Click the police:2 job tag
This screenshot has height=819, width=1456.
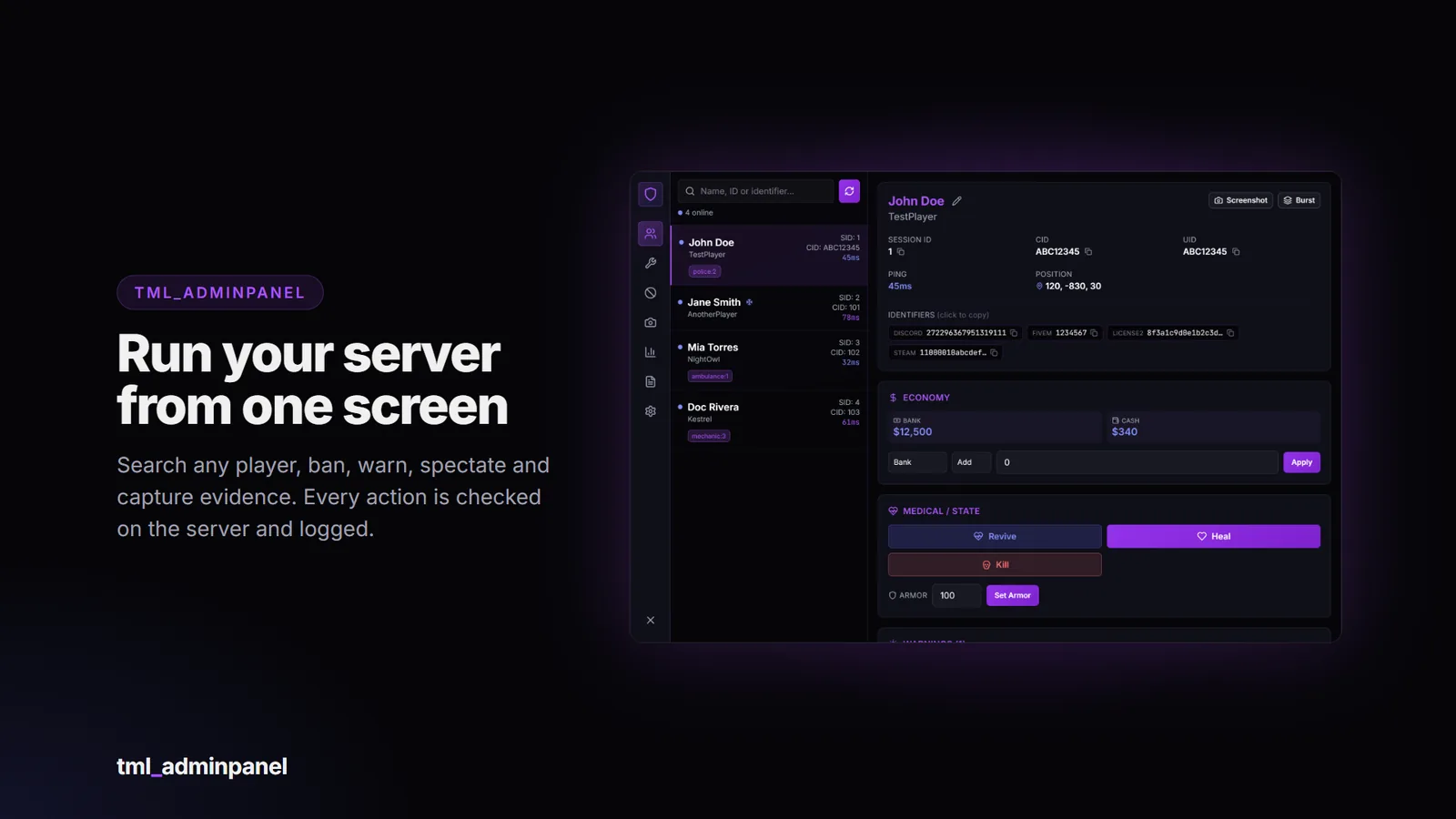(704, 271)
